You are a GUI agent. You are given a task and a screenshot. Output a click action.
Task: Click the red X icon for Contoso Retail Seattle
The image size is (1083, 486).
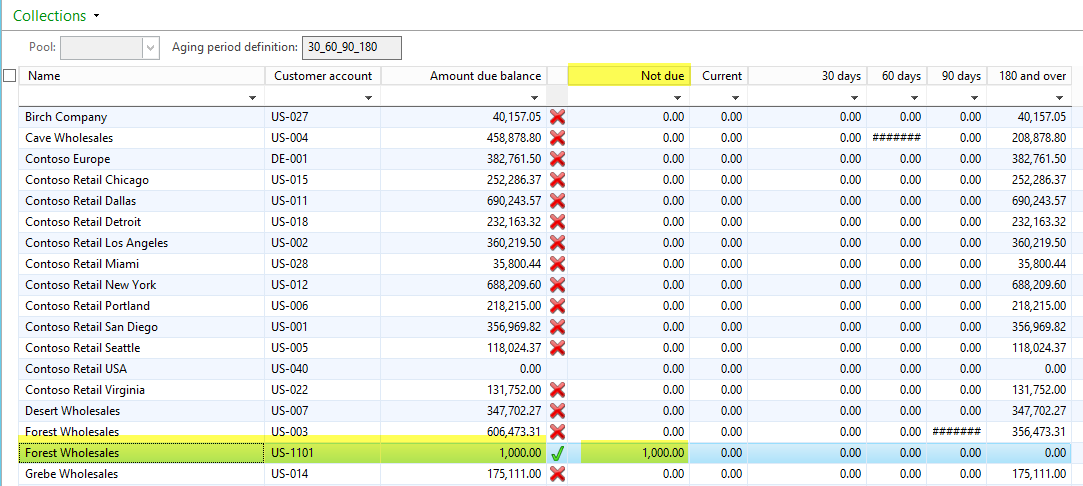click(x=557, y=348)
